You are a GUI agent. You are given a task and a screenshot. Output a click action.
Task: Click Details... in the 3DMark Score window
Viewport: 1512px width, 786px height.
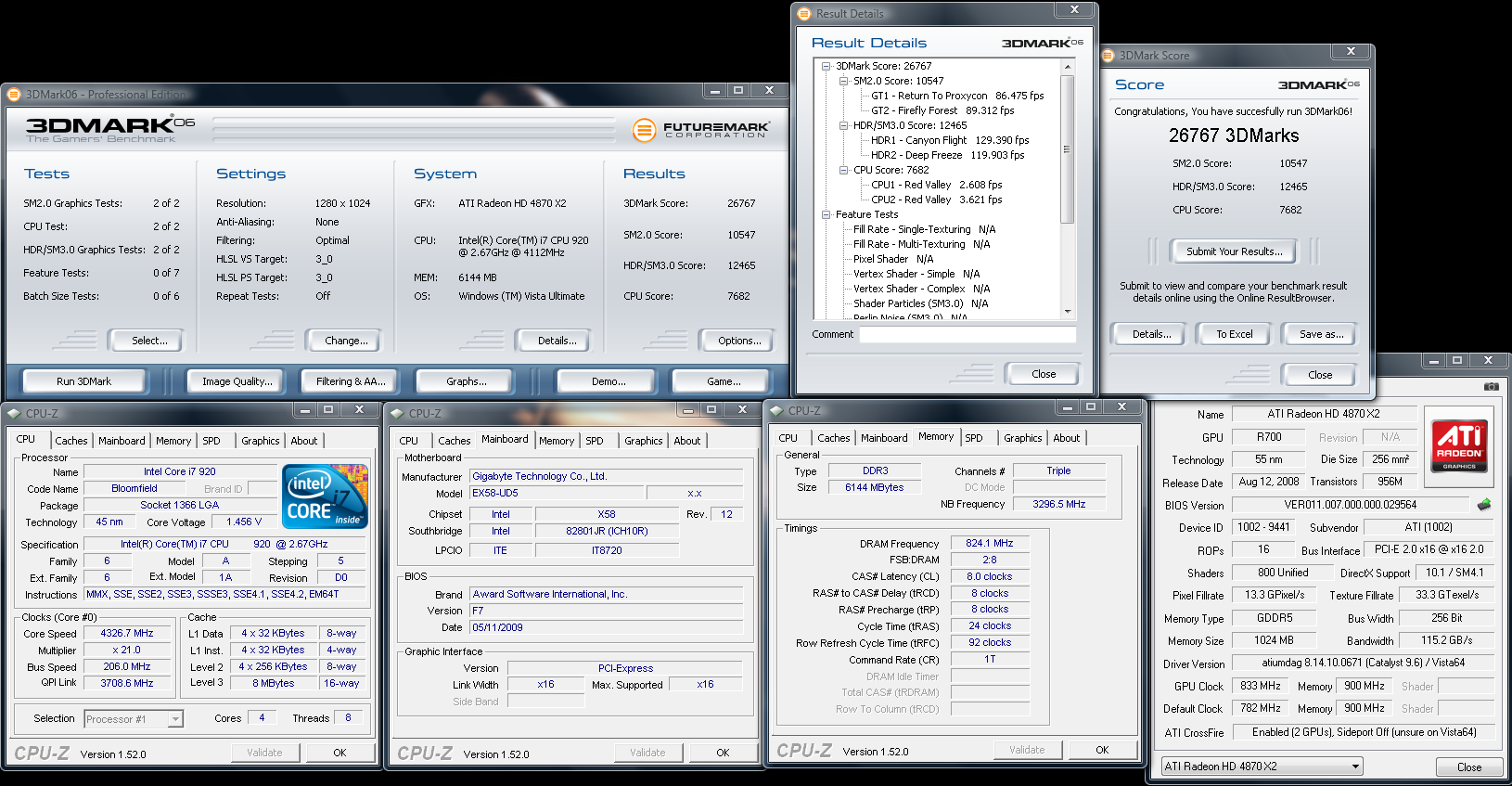point(1151,334)
